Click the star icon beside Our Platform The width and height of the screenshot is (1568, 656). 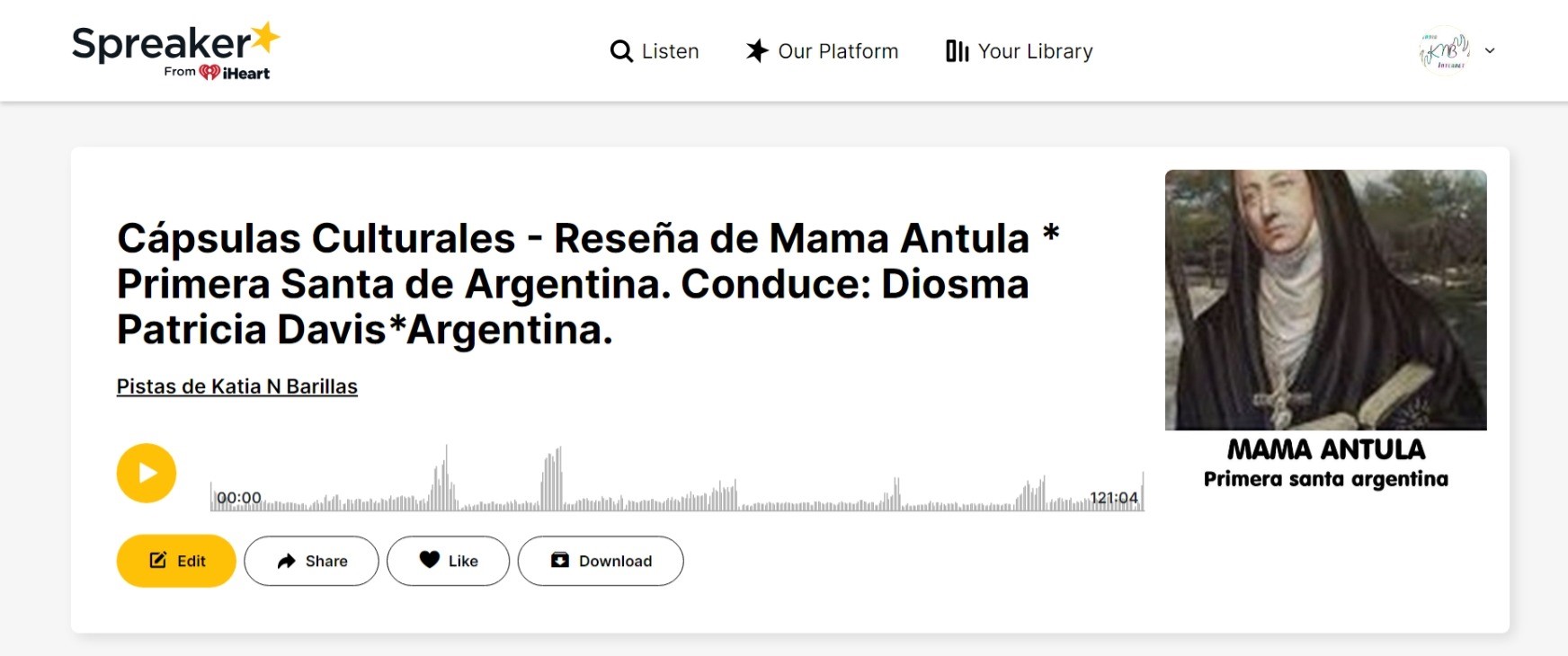(757, 51)
